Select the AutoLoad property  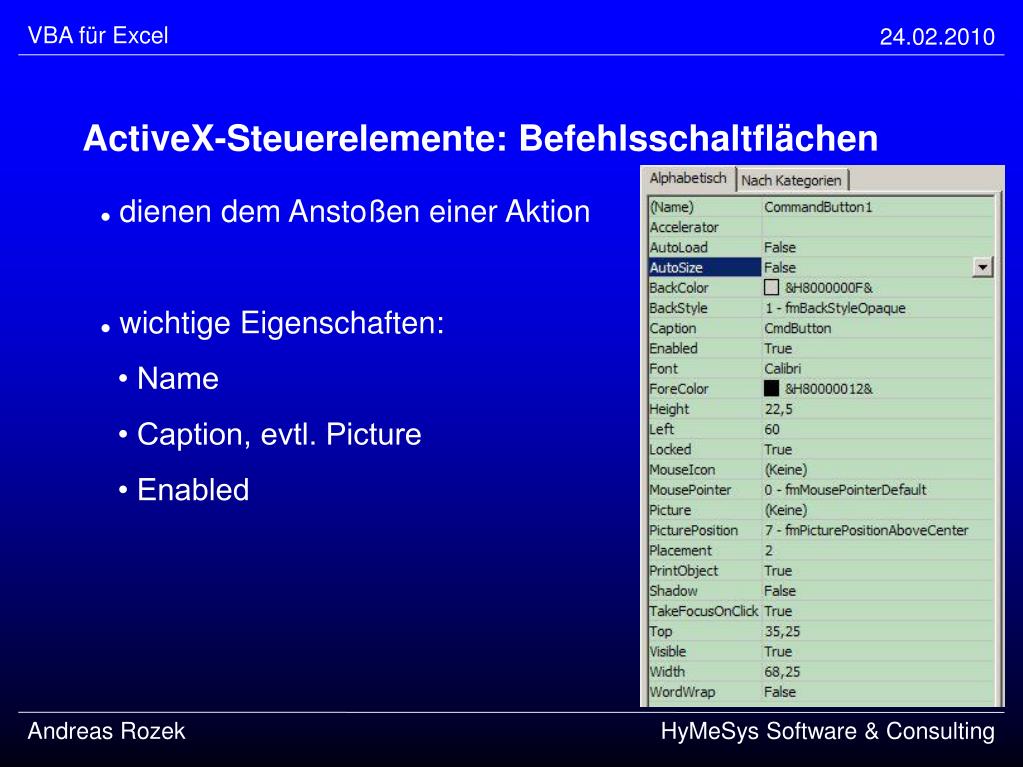point(679,247)
